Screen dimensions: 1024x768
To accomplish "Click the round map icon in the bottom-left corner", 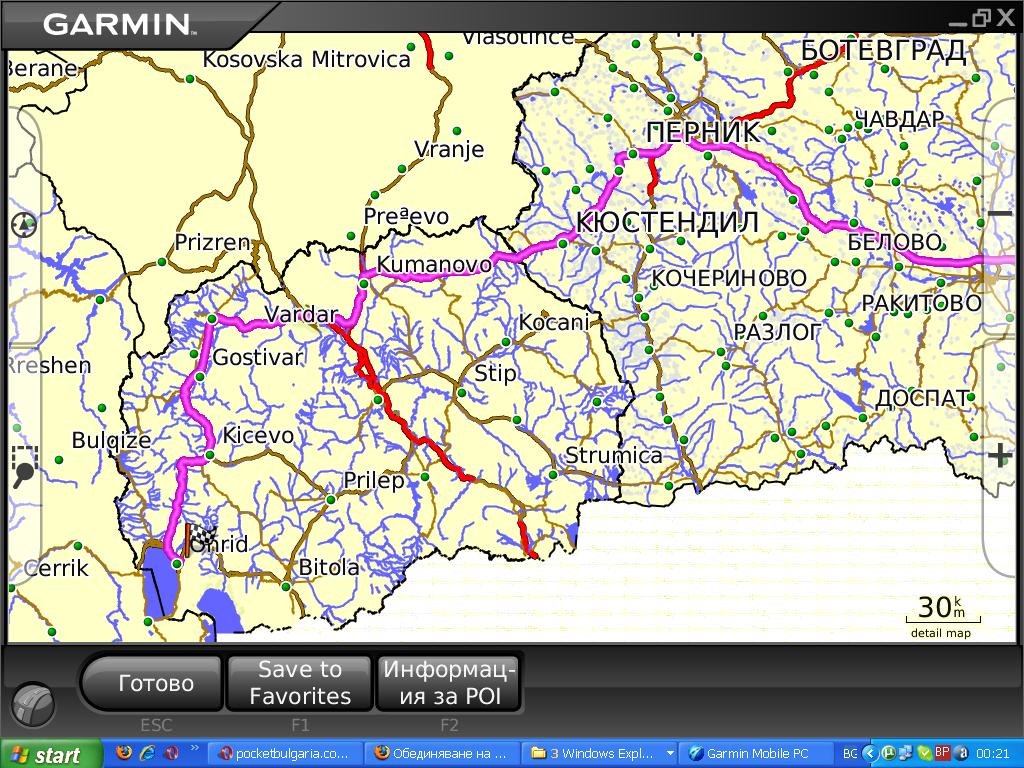I will click(33, 705).
